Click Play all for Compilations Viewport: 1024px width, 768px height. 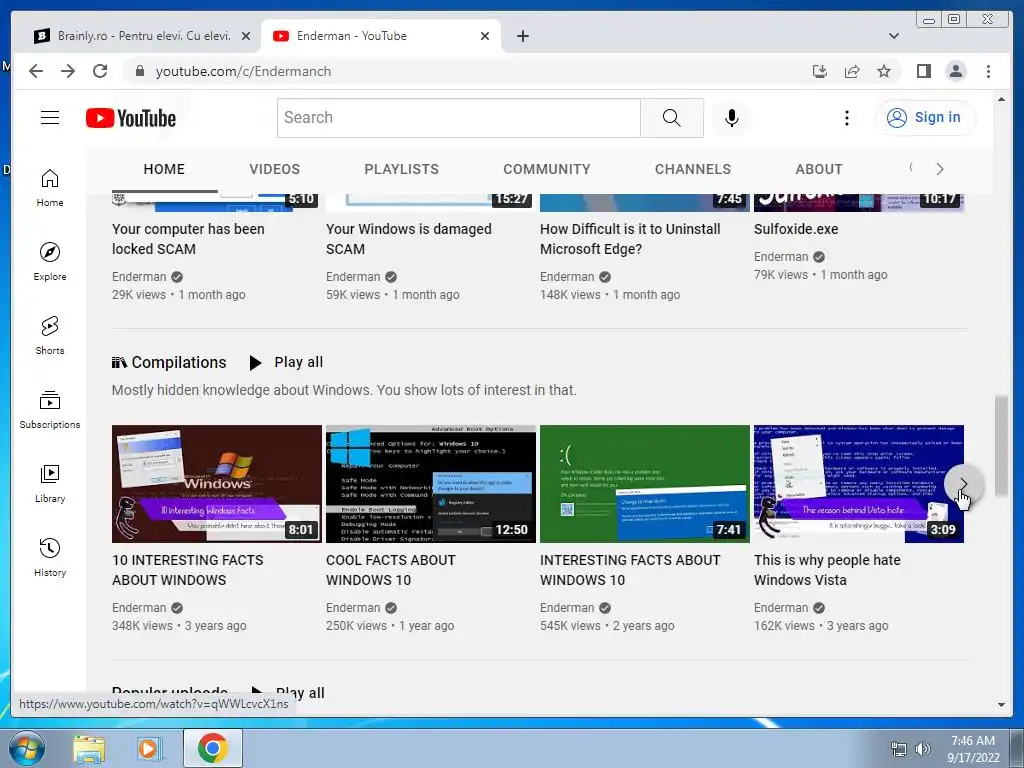point(286,362)
